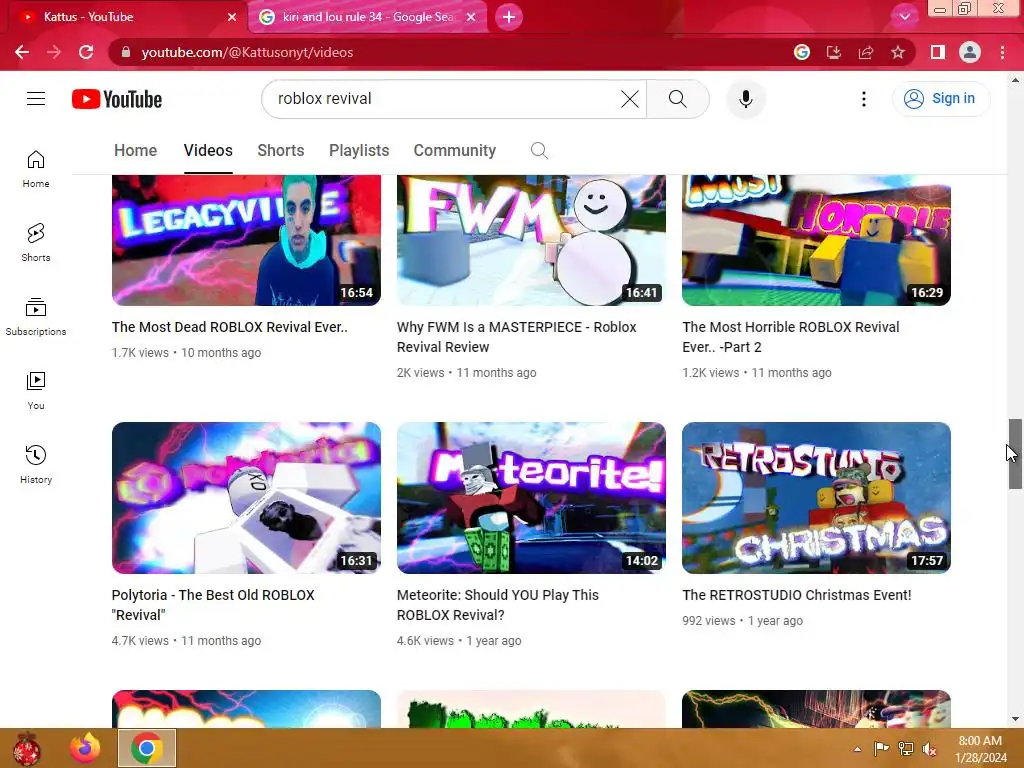1024x768 pixels.
Task: Toggle the browser side panel
Action: 938,52
